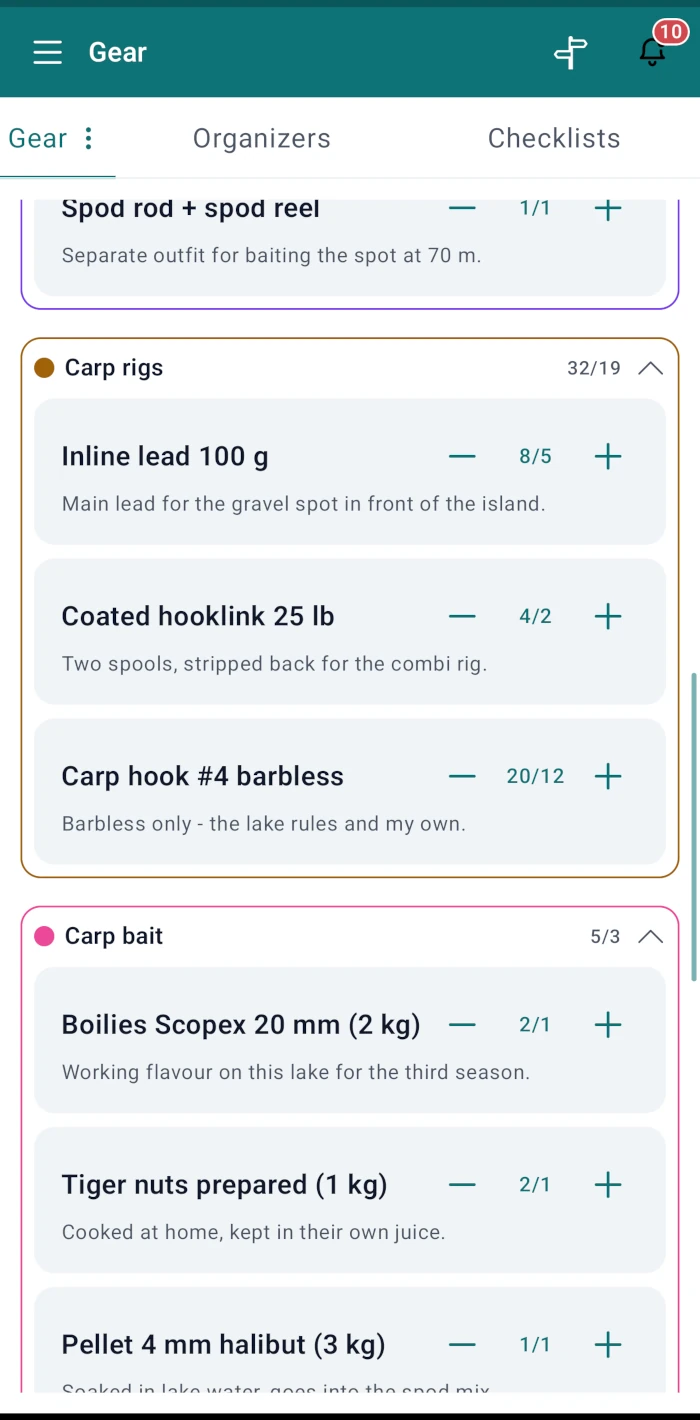The width and height of the screenshot is (700, 1420).
Task: Increase Inline lead 100 g quantity
Action: coord(608,457)
